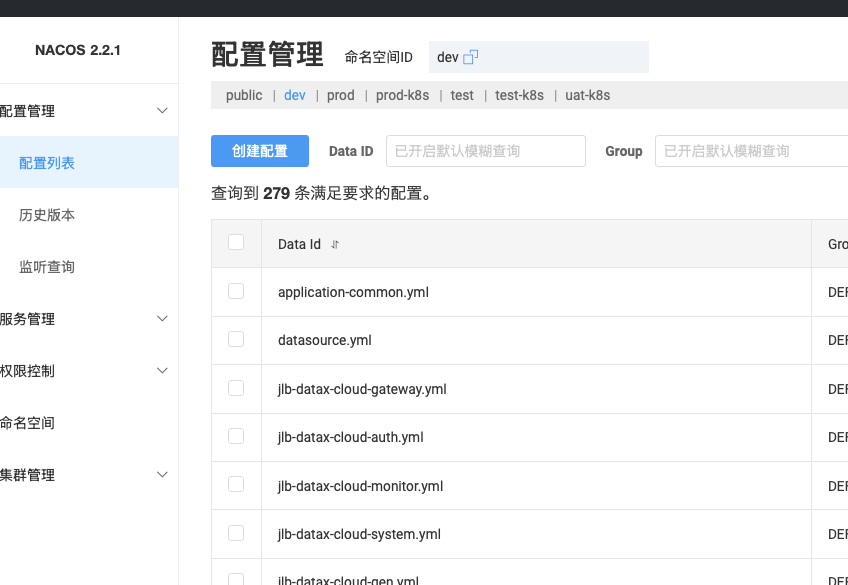This screenshot has height=585, width=848.
Task: Go to 命名空间 page
Action: tap(28, 423)
